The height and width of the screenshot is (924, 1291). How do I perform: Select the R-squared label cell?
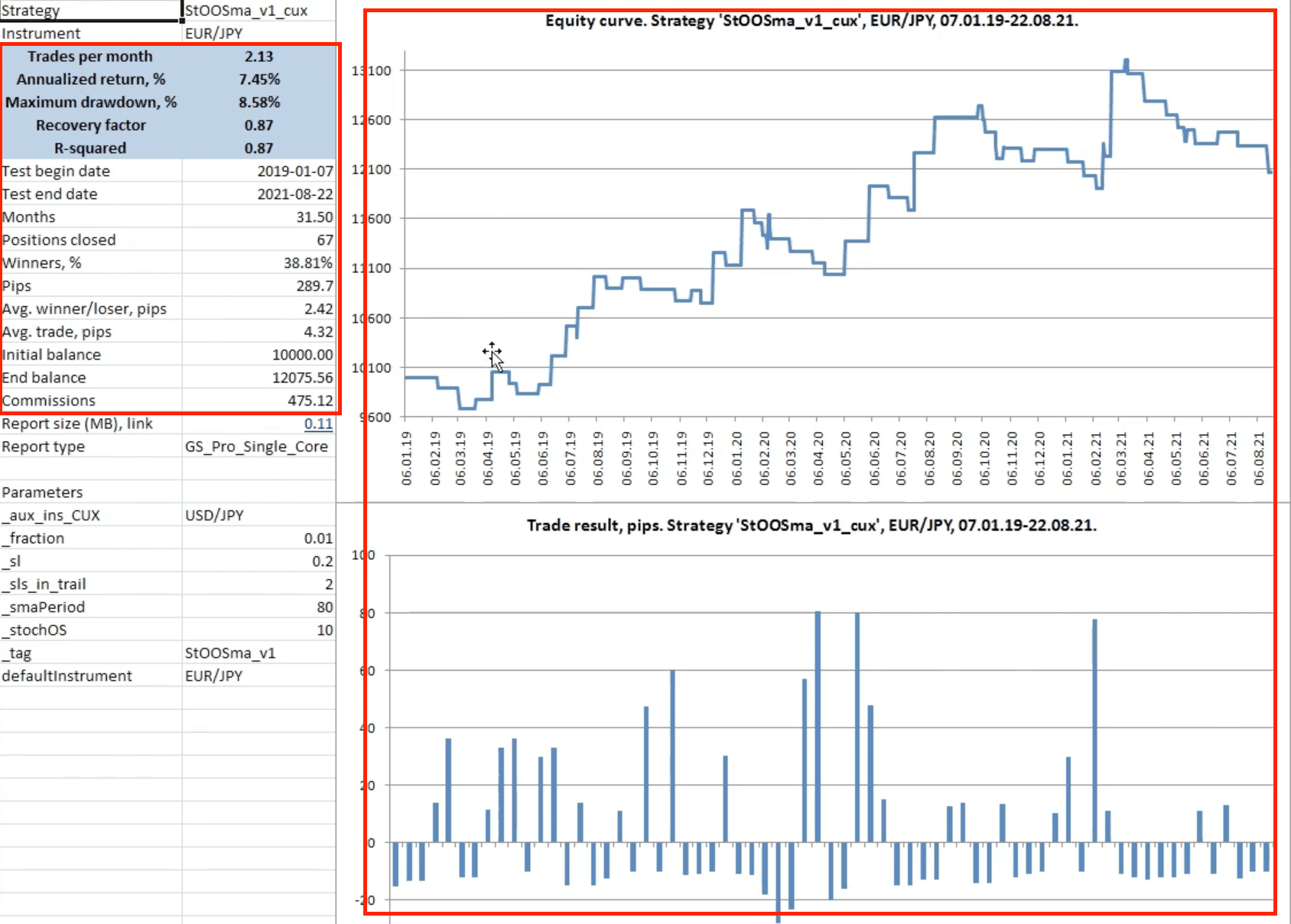coord(90,148)
